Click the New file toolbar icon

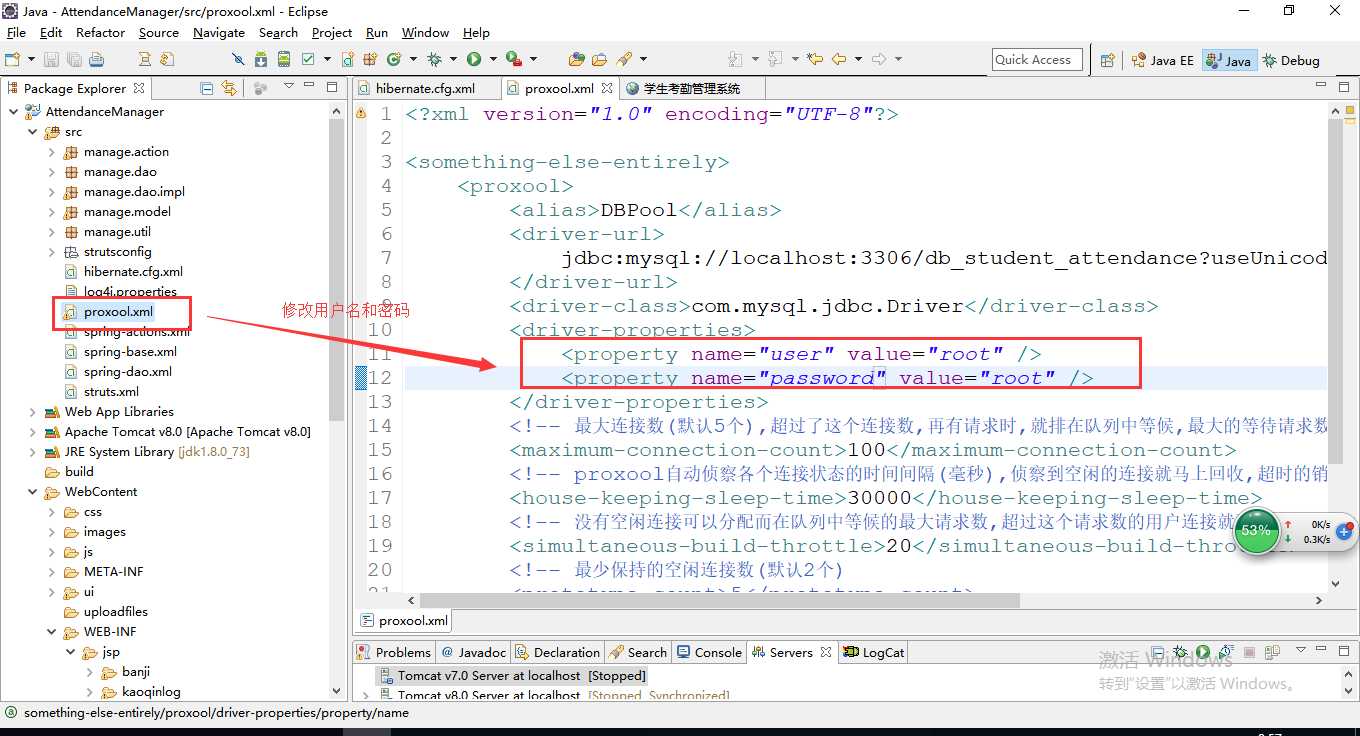[x=12, y=59]
